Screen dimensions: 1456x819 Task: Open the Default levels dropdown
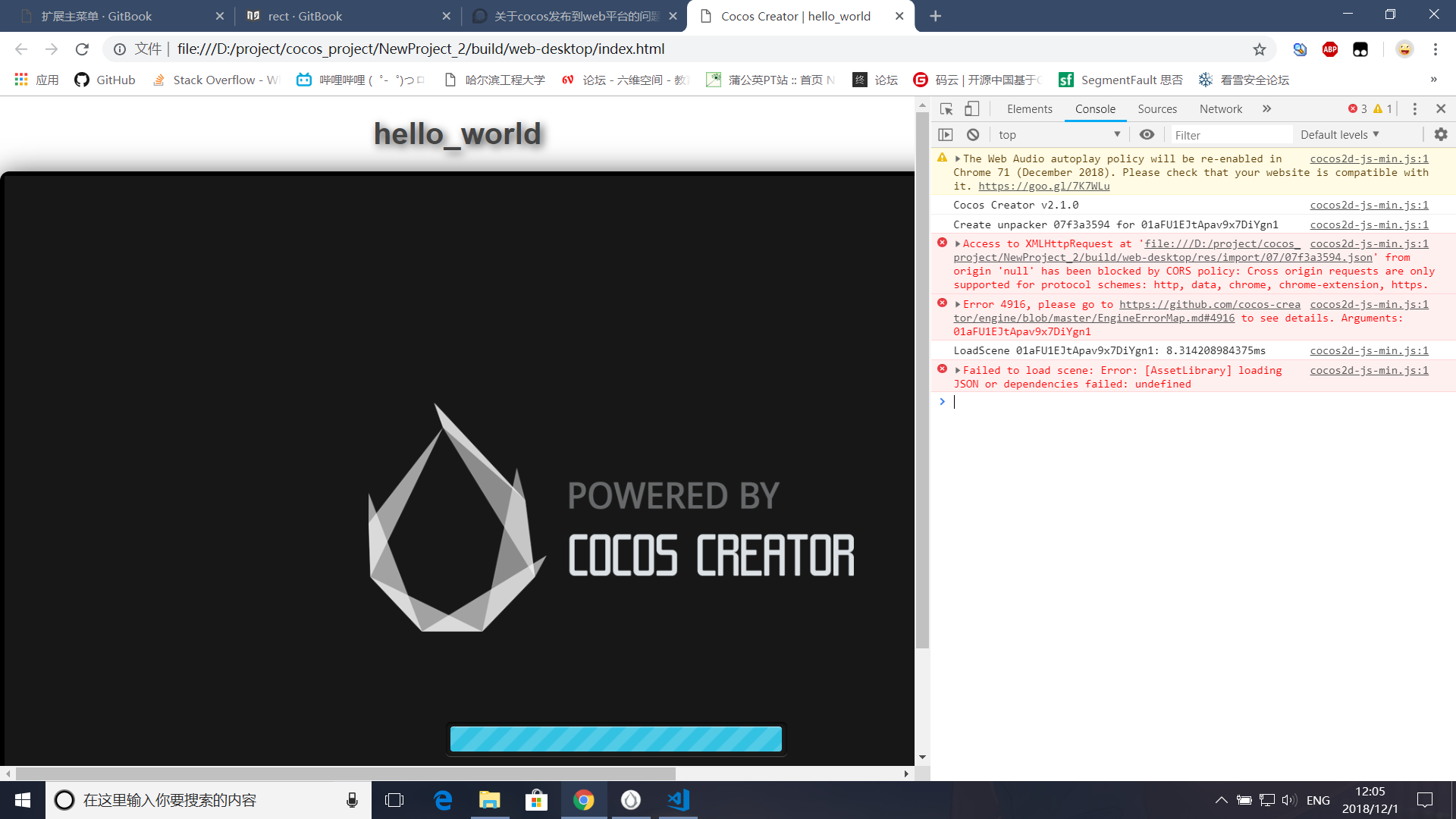(x=1339, y=135)
